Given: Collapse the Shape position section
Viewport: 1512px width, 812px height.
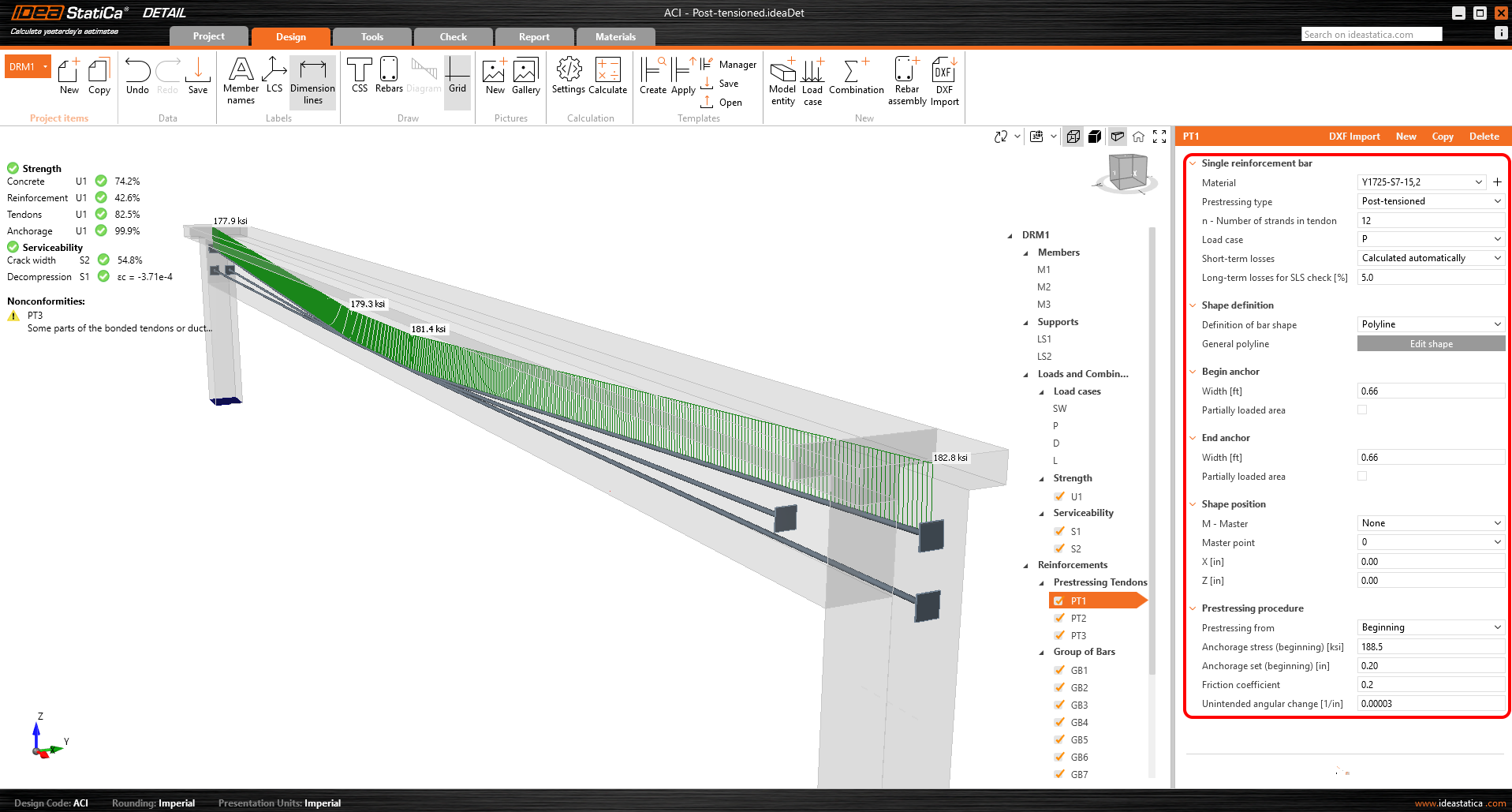Looking at the screenshot, I should click(x=1193, y=505).
